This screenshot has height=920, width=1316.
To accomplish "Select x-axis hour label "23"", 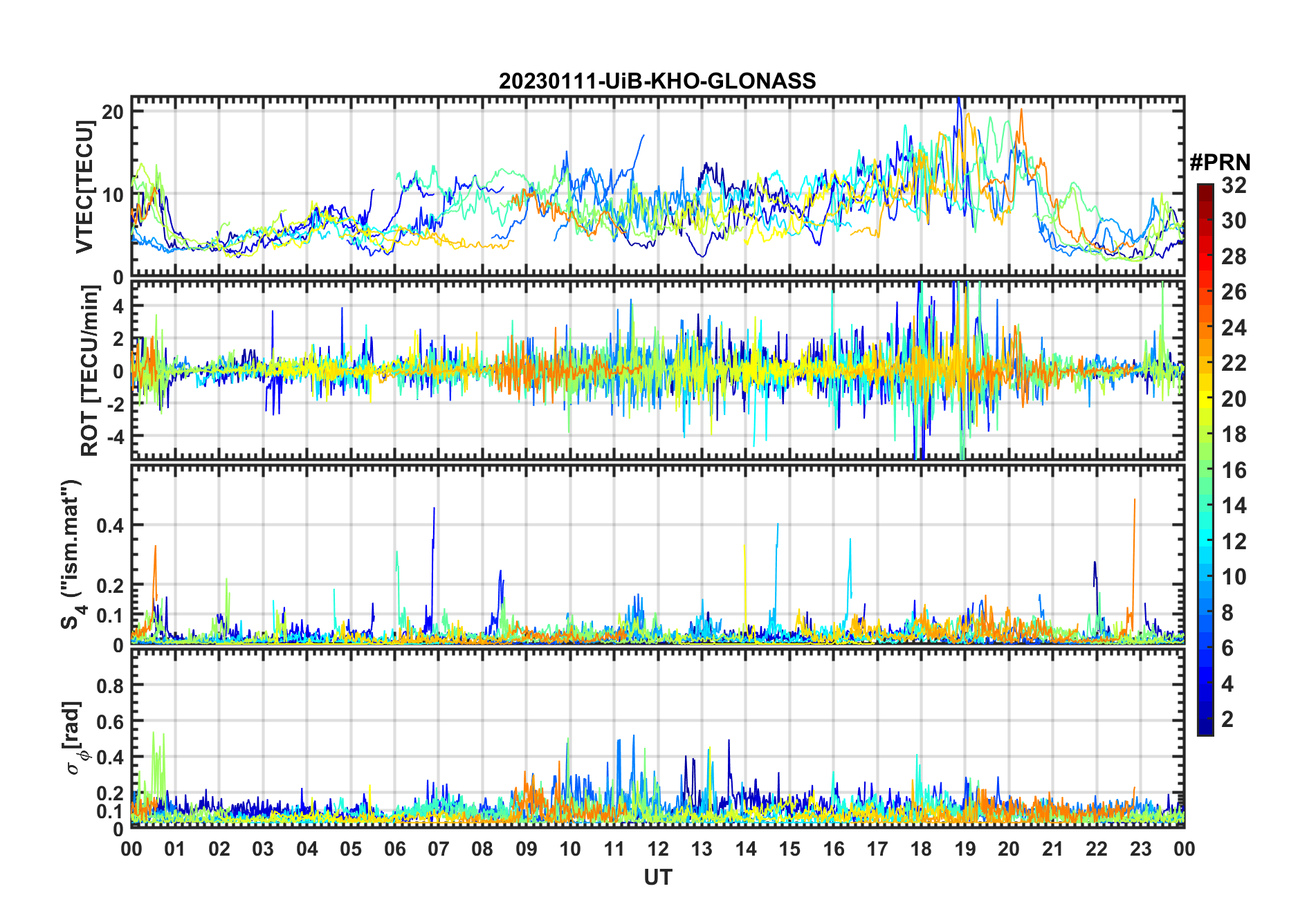I will tap(1141, 849).
